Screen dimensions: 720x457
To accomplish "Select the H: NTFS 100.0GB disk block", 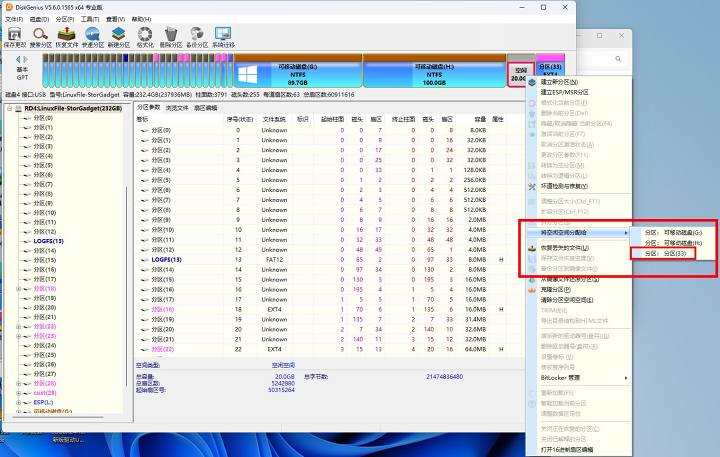I will pos(434,71).
